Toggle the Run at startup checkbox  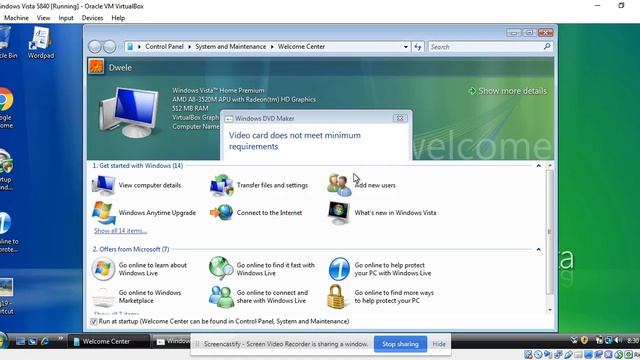93,322
